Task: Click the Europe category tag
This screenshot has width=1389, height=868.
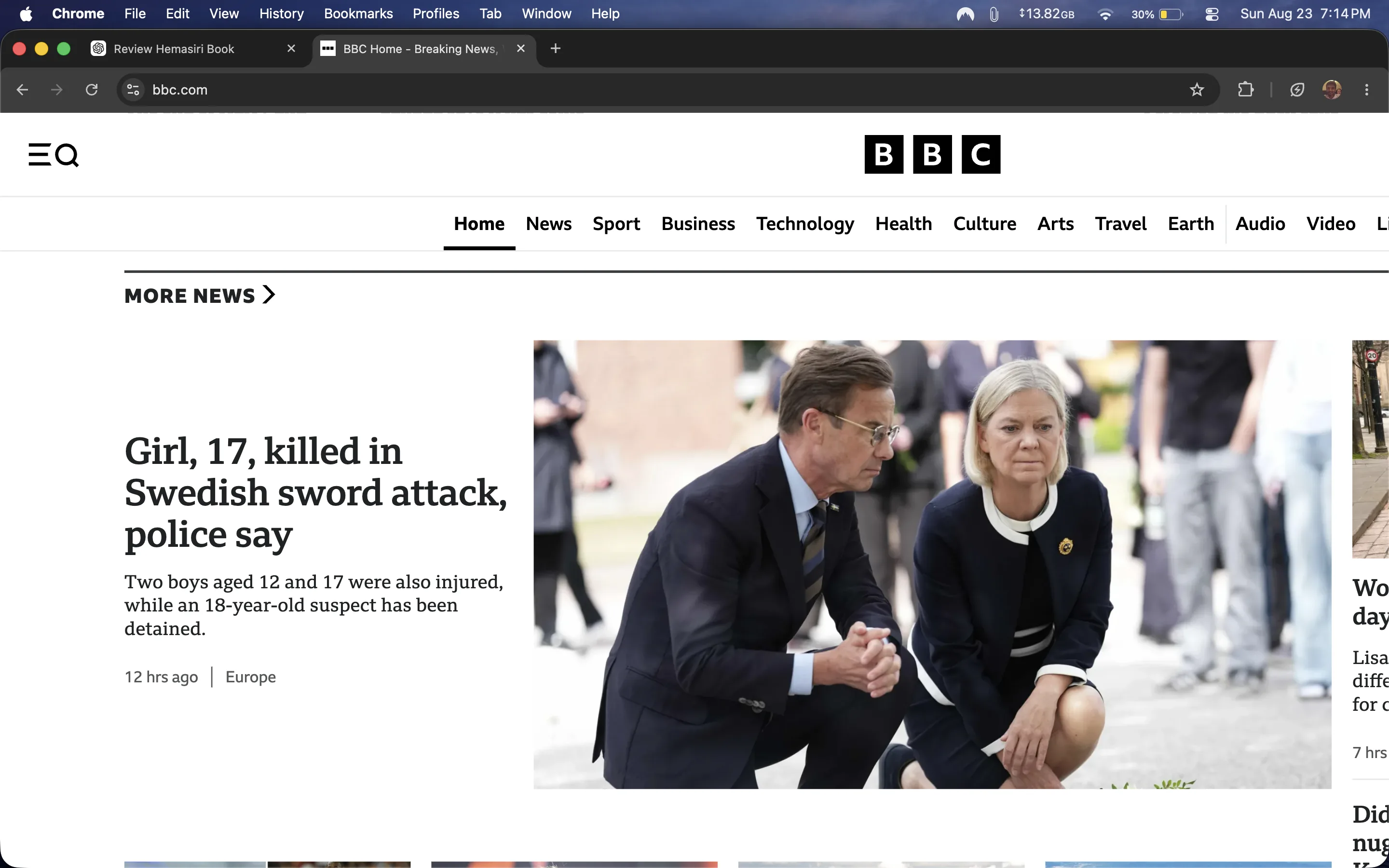Action: pyautogui.click(x=250, y=677)
